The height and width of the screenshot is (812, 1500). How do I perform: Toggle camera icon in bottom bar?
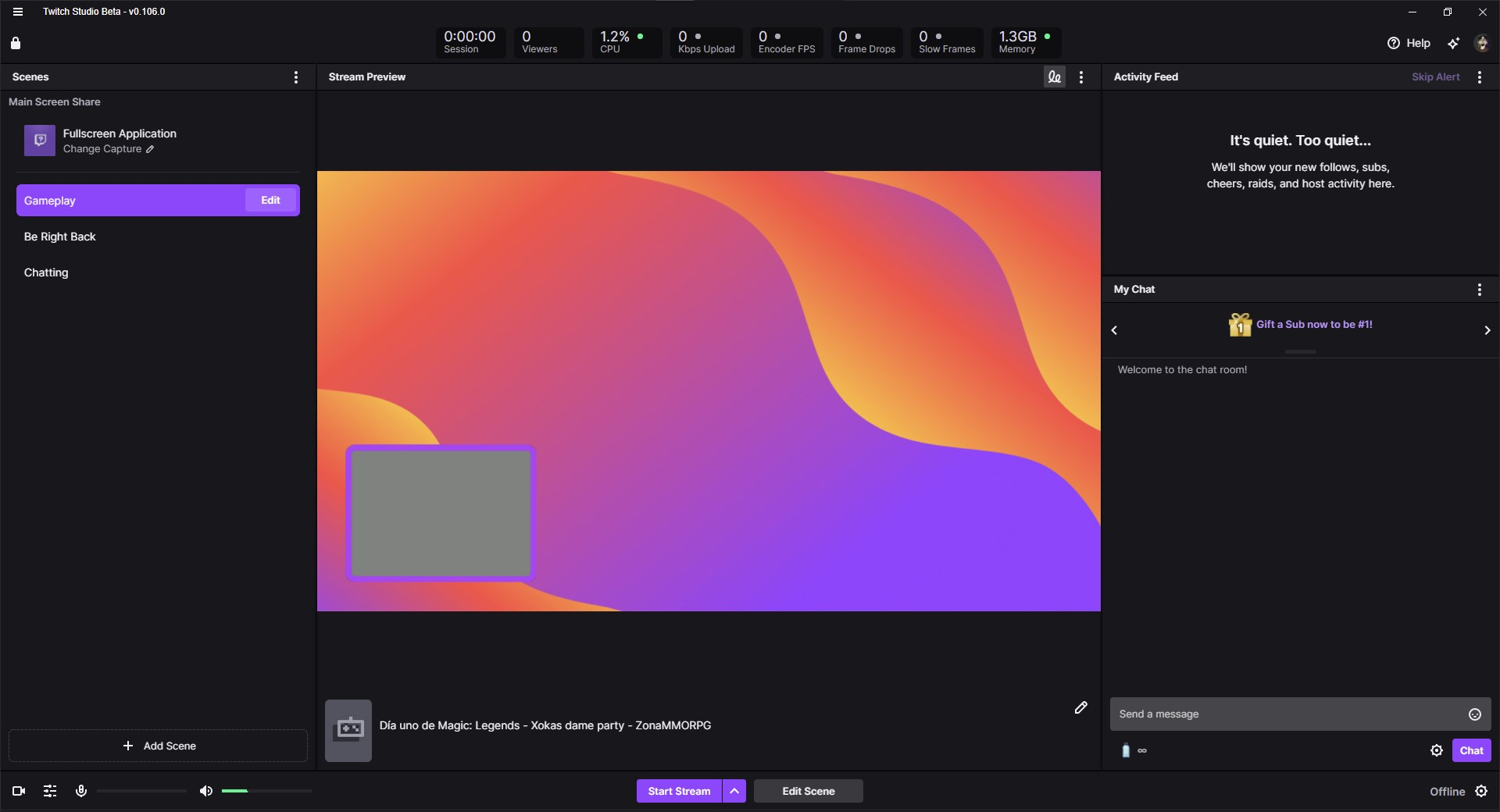click(x=19, y=791)
